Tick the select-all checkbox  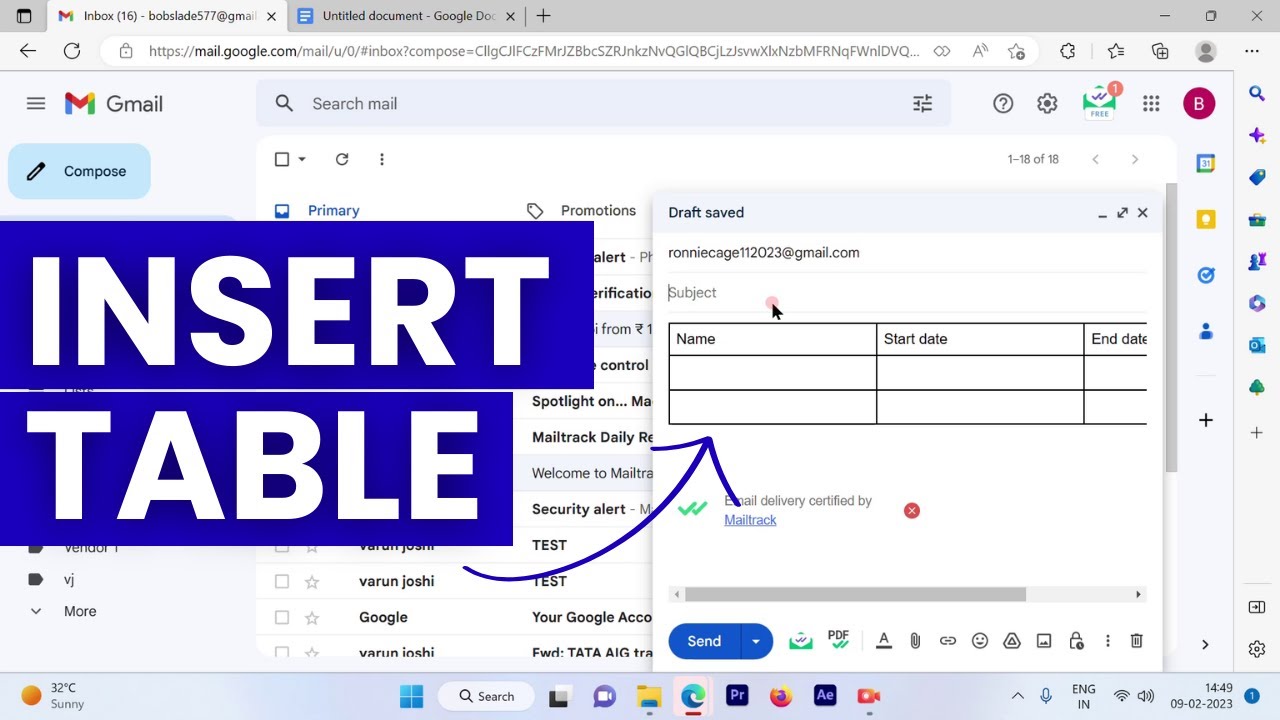coord(282,159)
